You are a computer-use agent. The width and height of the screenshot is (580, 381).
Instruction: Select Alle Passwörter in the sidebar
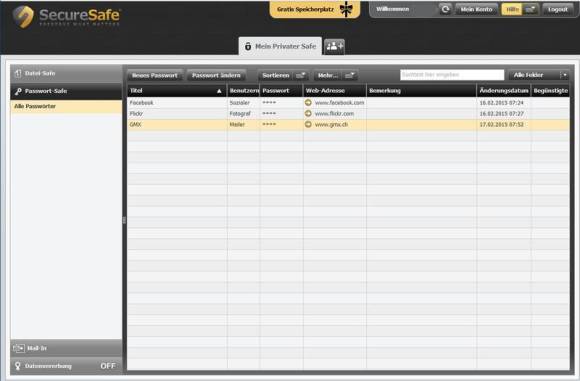click(66, 107)
